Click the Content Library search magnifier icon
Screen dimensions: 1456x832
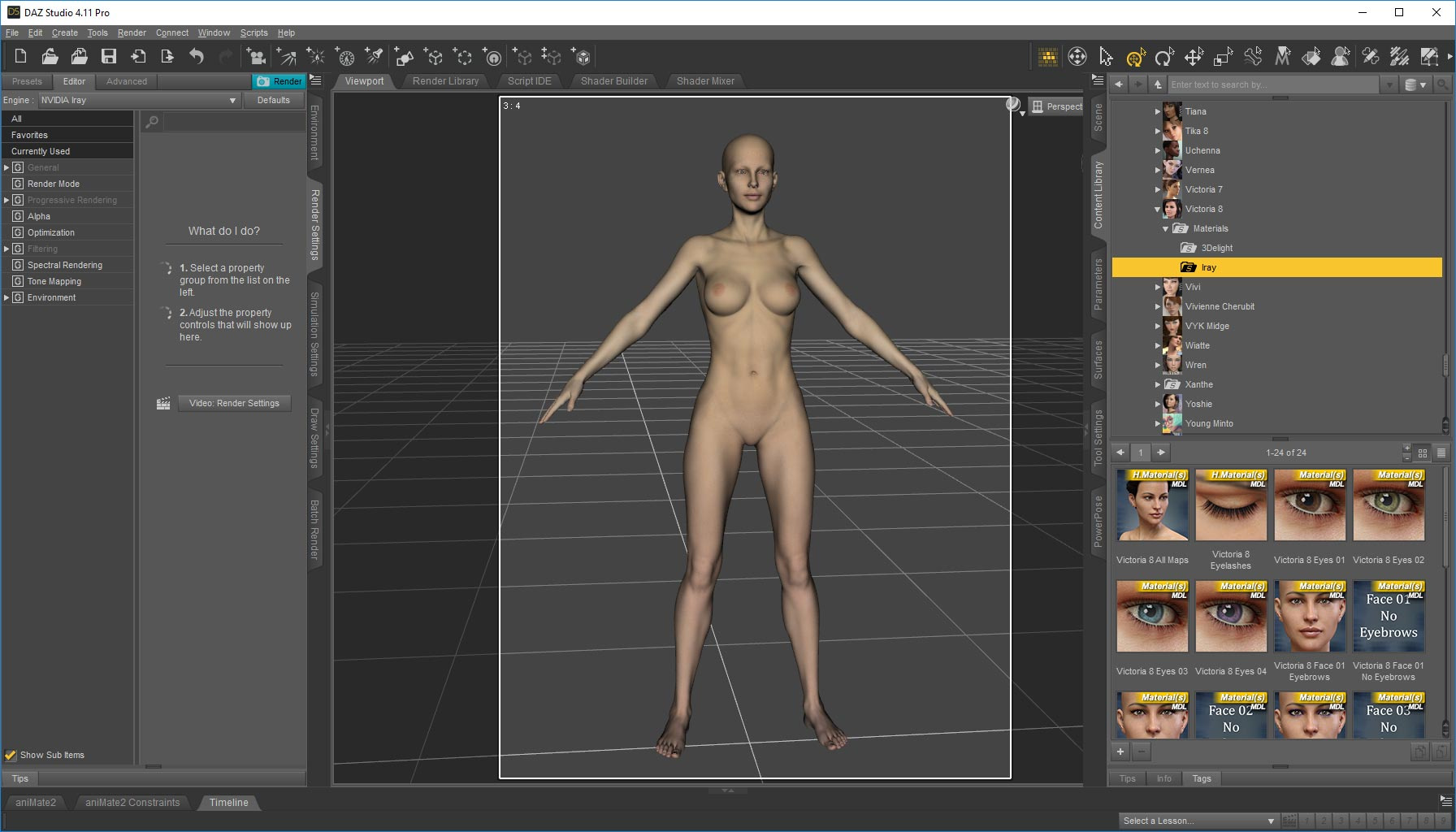coord(1442,84)
